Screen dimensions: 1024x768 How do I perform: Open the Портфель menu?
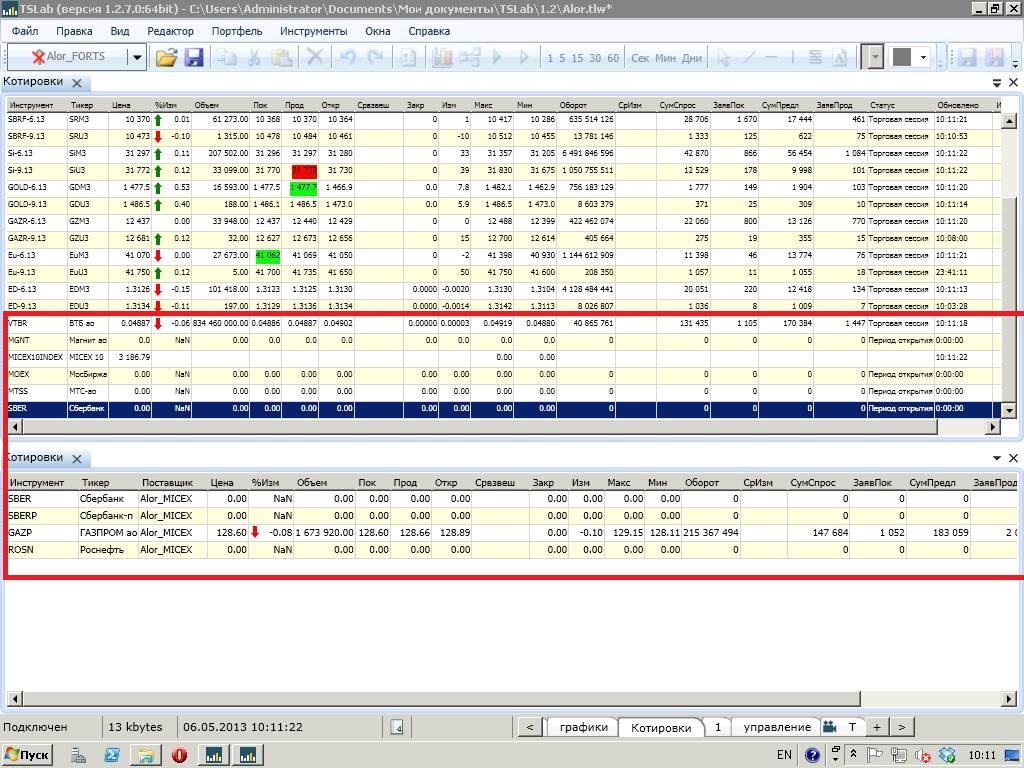[237, 31]
